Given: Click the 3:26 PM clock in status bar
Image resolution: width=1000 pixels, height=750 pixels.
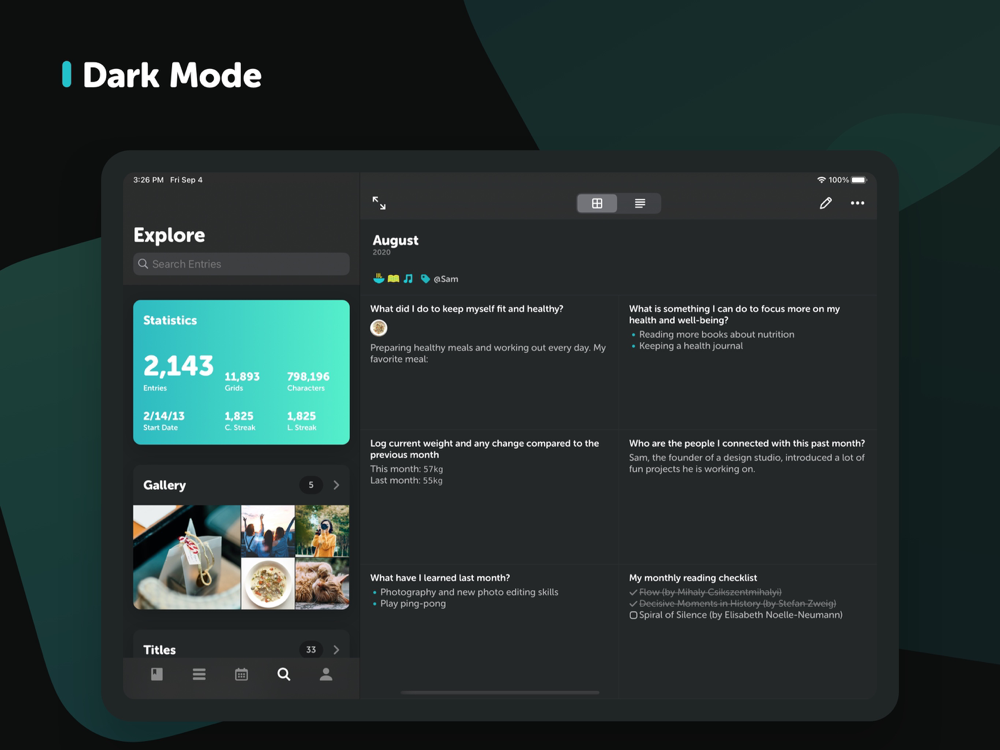Looking at the screenshot, I should point(148,180).
